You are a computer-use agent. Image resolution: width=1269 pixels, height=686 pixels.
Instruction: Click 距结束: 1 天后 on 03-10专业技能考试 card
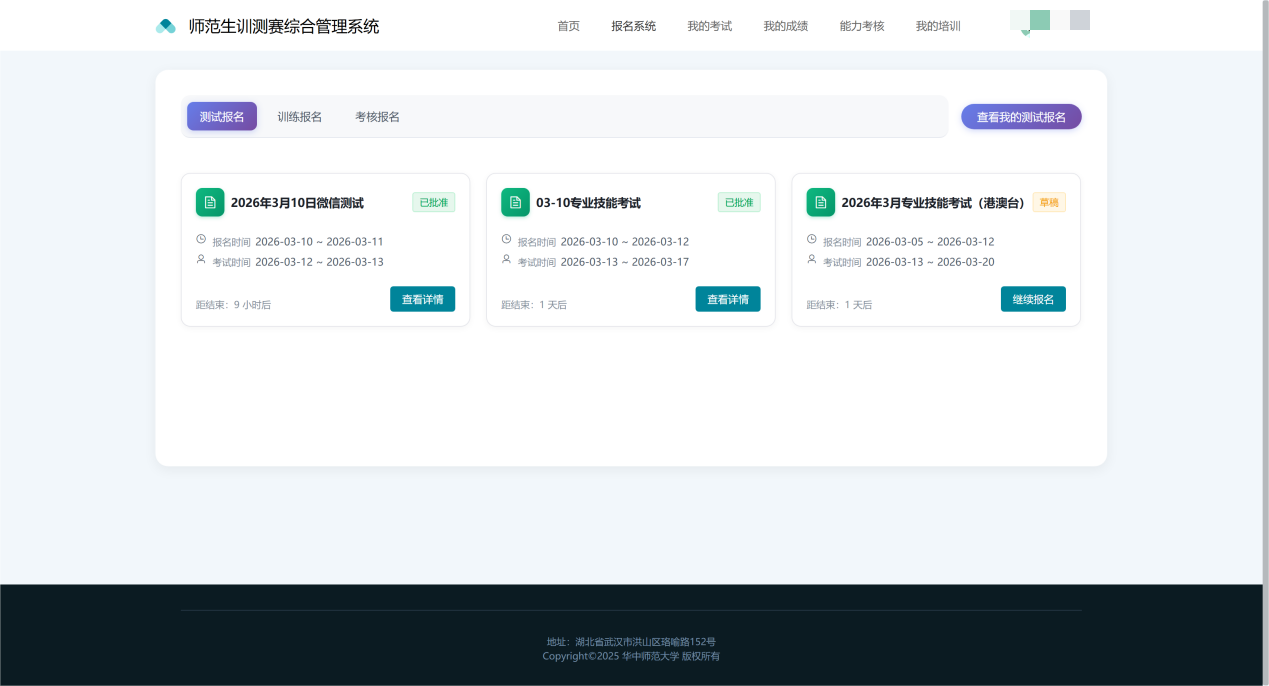534,304
